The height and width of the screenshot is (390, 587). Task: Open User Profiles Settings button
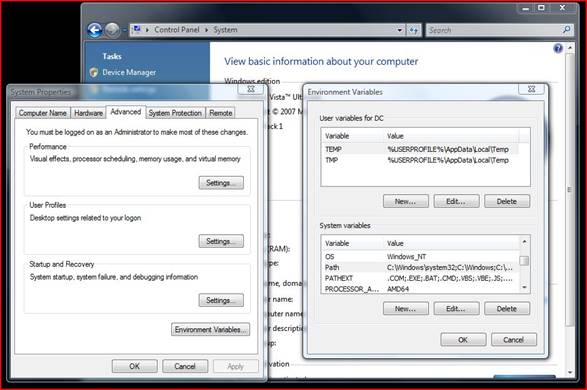coord(221,241)
